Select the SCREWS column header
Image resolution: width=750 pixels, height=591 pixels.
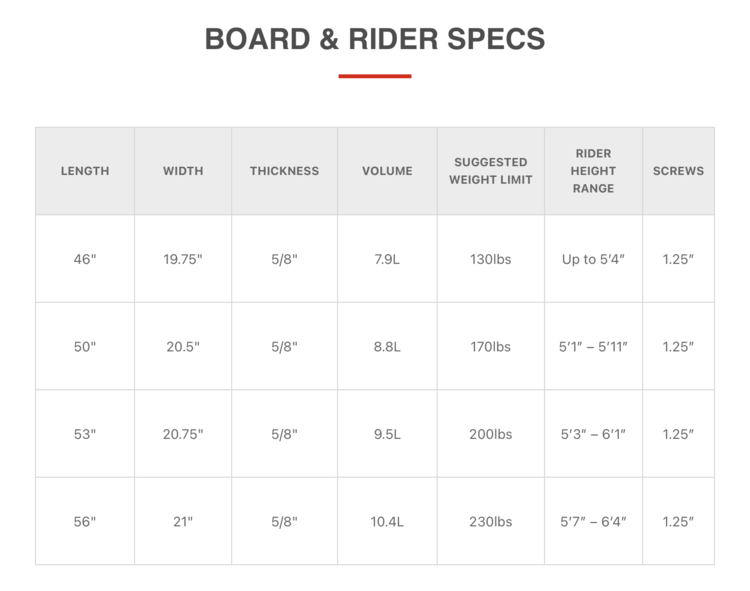[678, 171]
